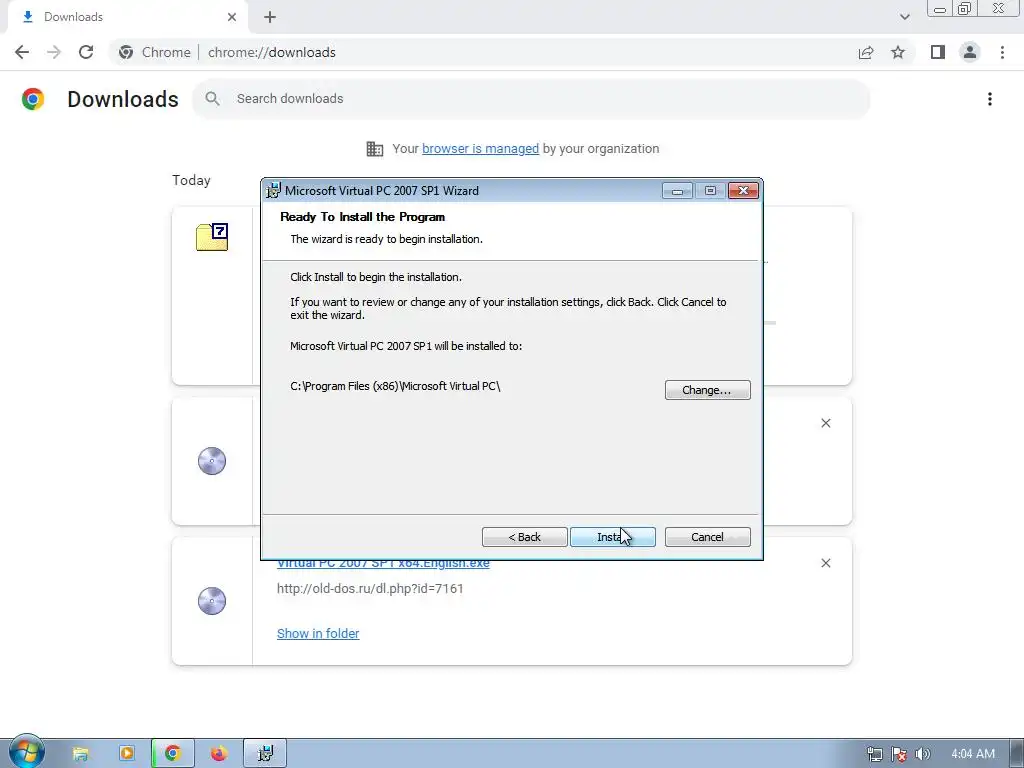Go Back in the setup wizard

point(524,537)
